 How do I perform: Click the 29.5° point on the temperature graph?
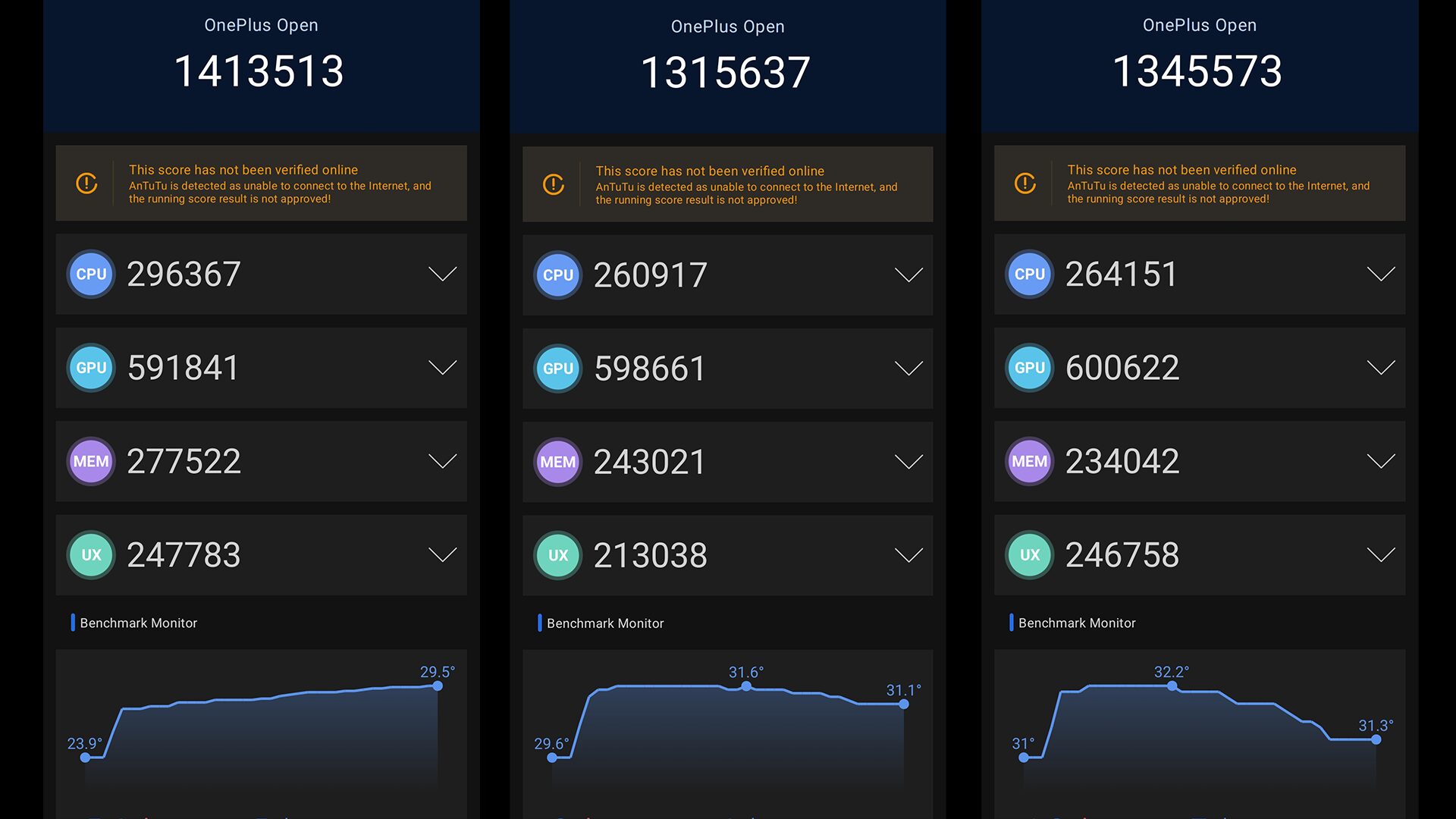pyautogui.click(x=438, y=686)
